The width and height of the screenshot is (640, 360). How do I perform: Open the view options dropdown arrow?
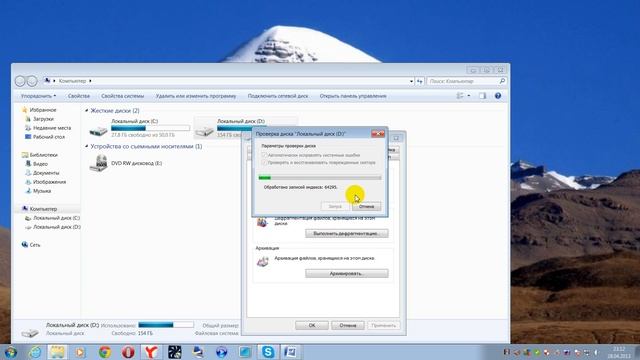(469, 96)
